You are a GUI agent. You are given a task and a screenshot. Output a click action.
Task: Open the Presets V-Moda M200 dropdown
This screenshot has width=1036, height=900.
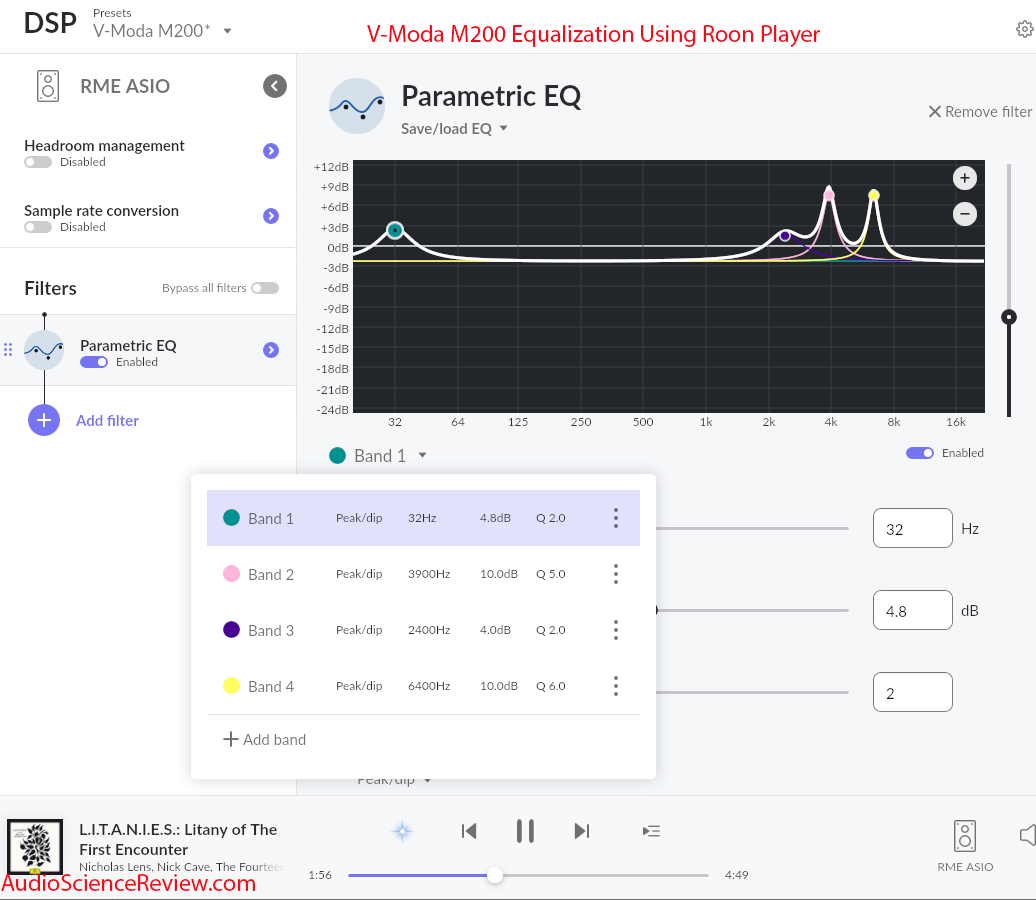162,30
